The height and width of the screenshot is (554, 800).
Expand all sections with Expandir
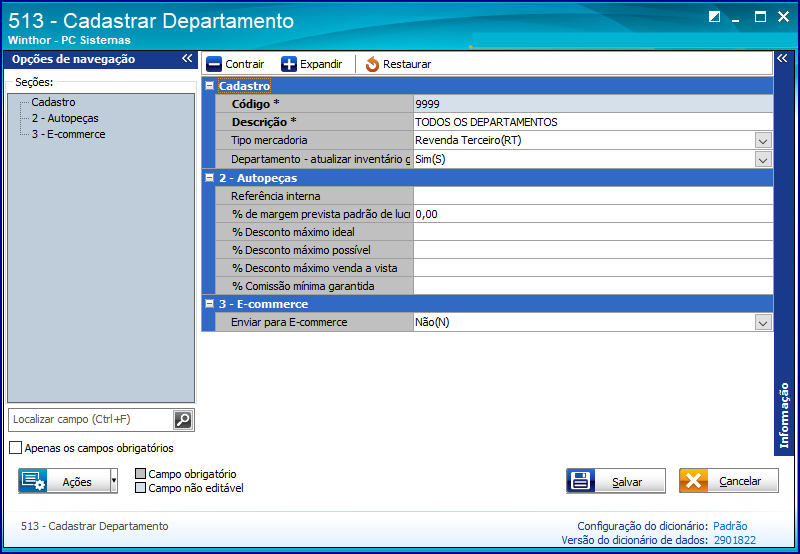[312, 64]
